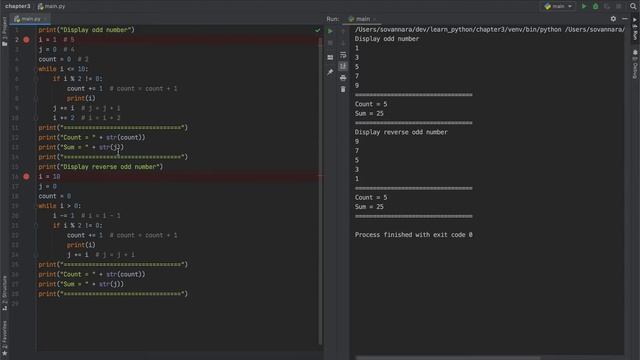This screenshot has height=360, width=640.
Task: Click code line print("Display reverse odd number")
Action: pyautogui.click(x=100, y=167)
